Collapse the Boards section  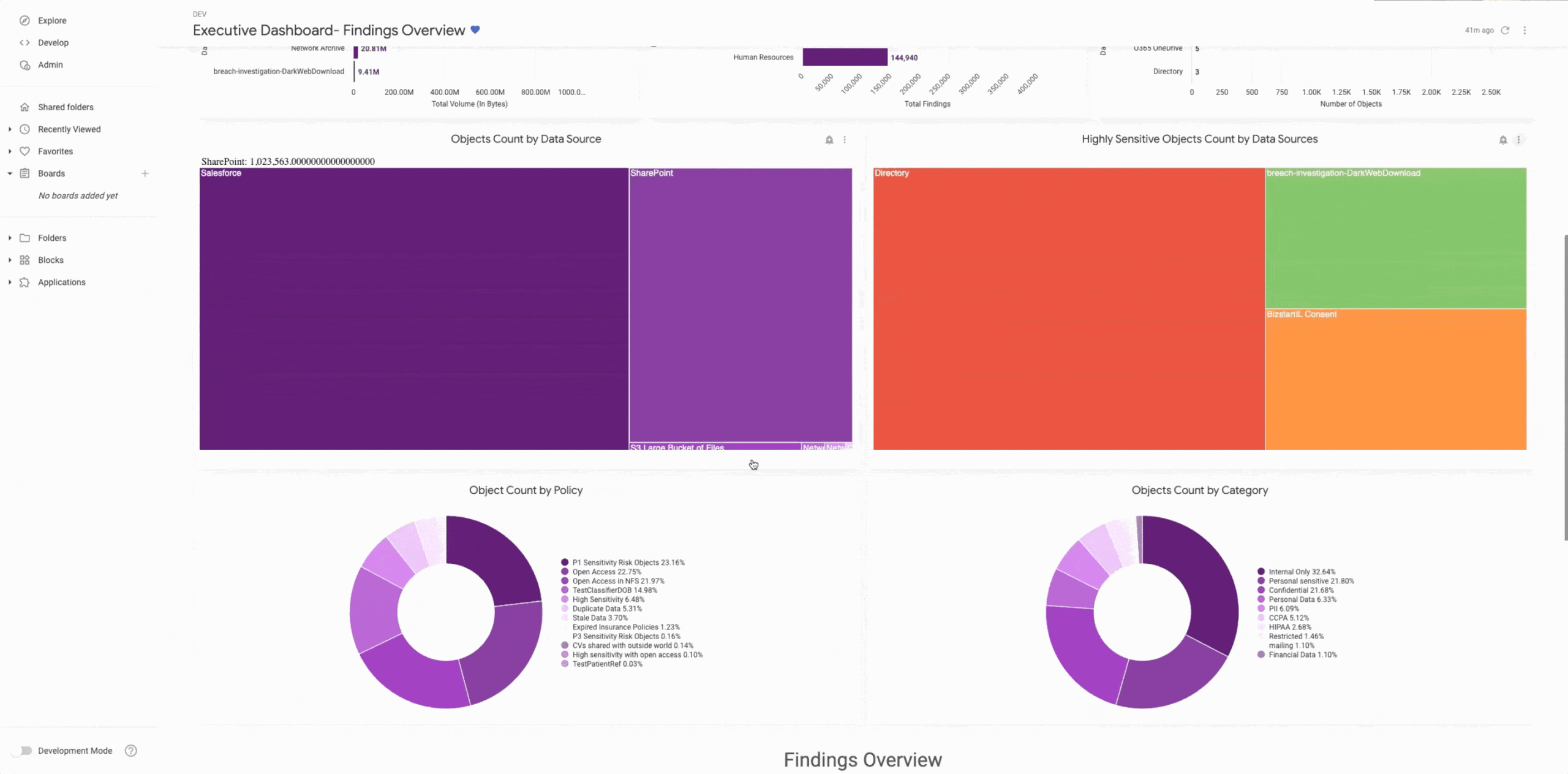[10, 173]
